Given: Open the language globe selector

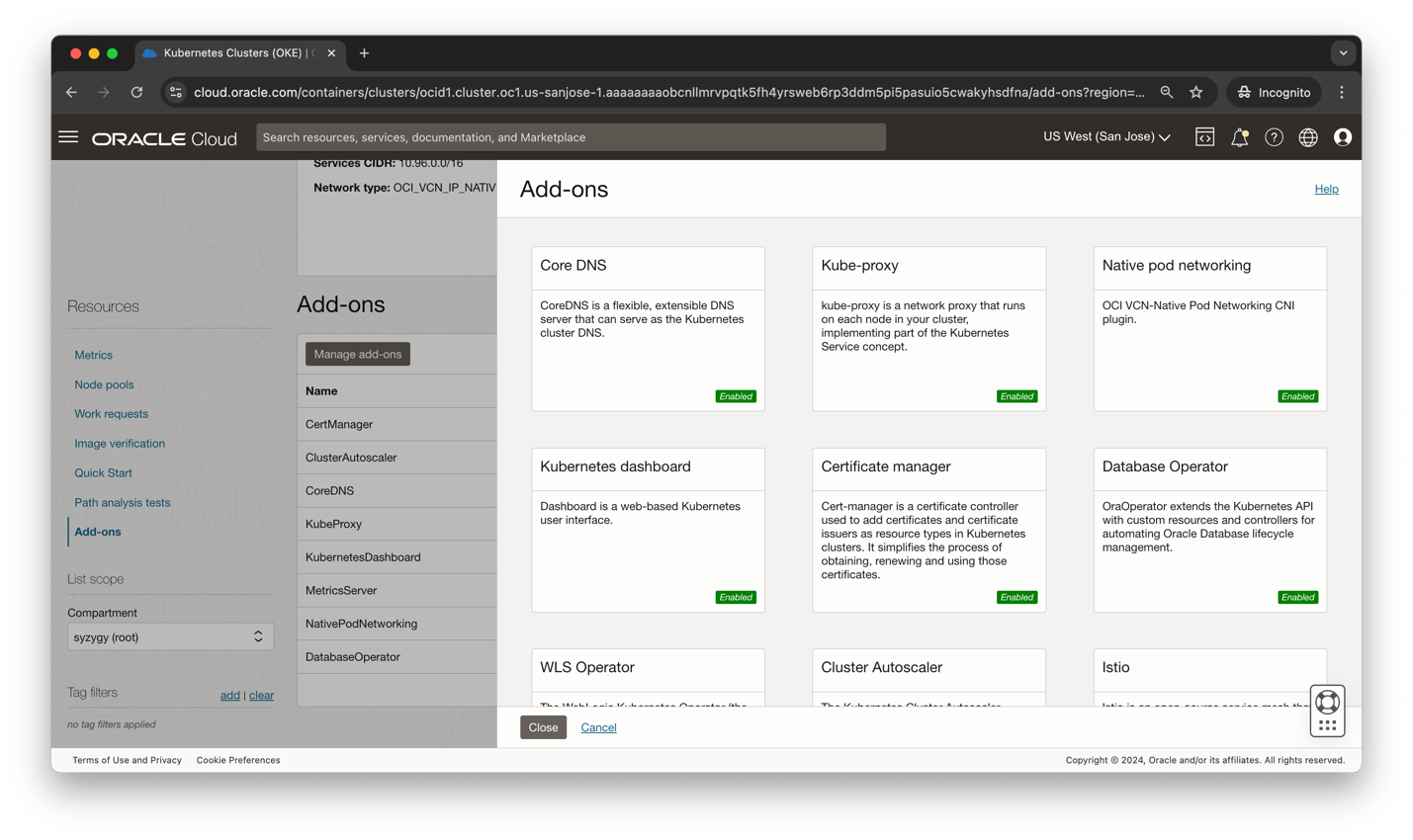Looking at the screenshot, I should (x=1307, y=136).
